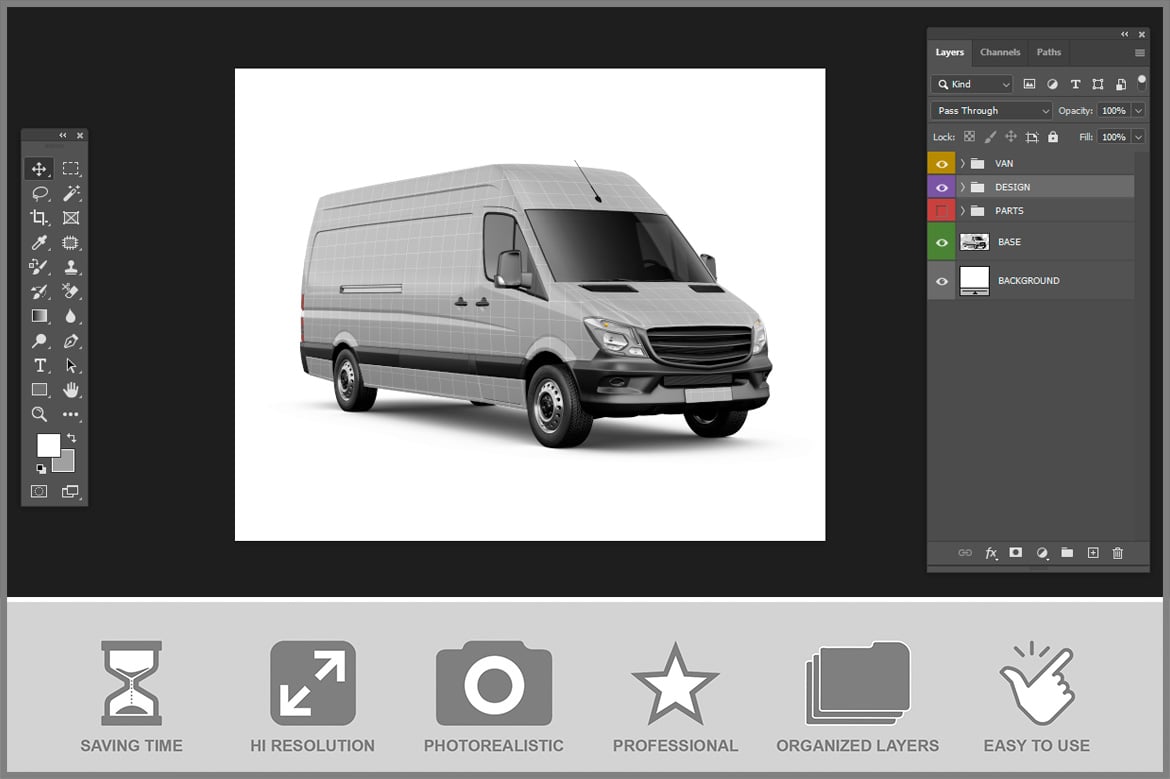Expand the VAN group

tap(963, 163)
